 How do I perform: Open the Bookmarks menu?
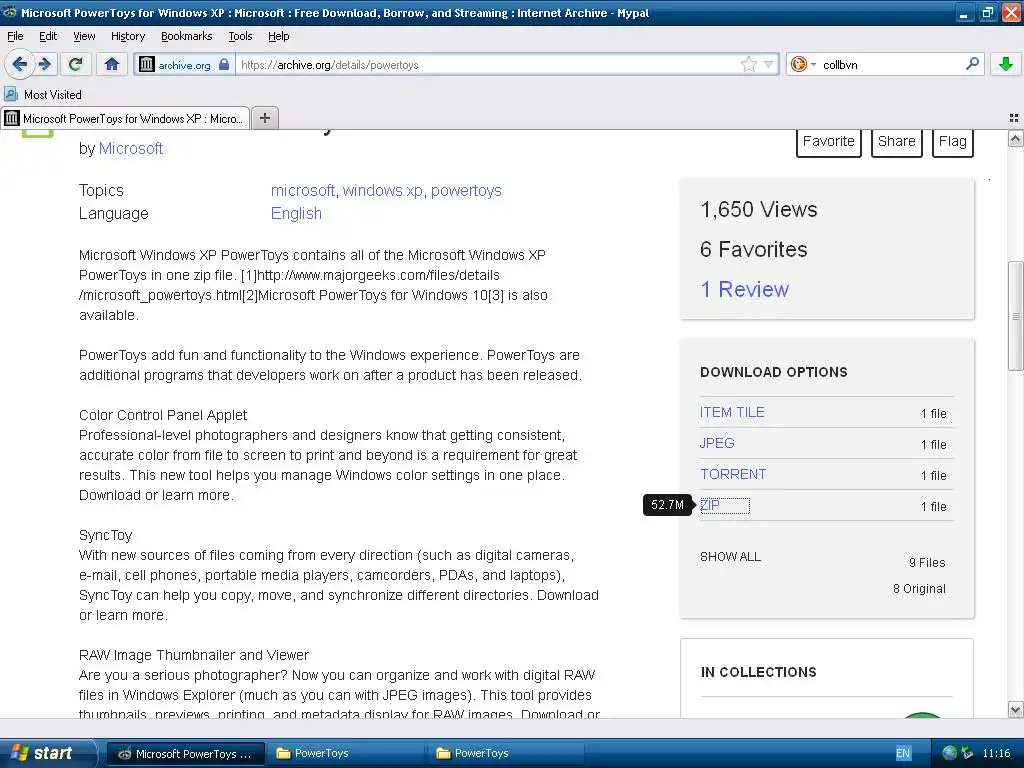[x=186, y=36]
